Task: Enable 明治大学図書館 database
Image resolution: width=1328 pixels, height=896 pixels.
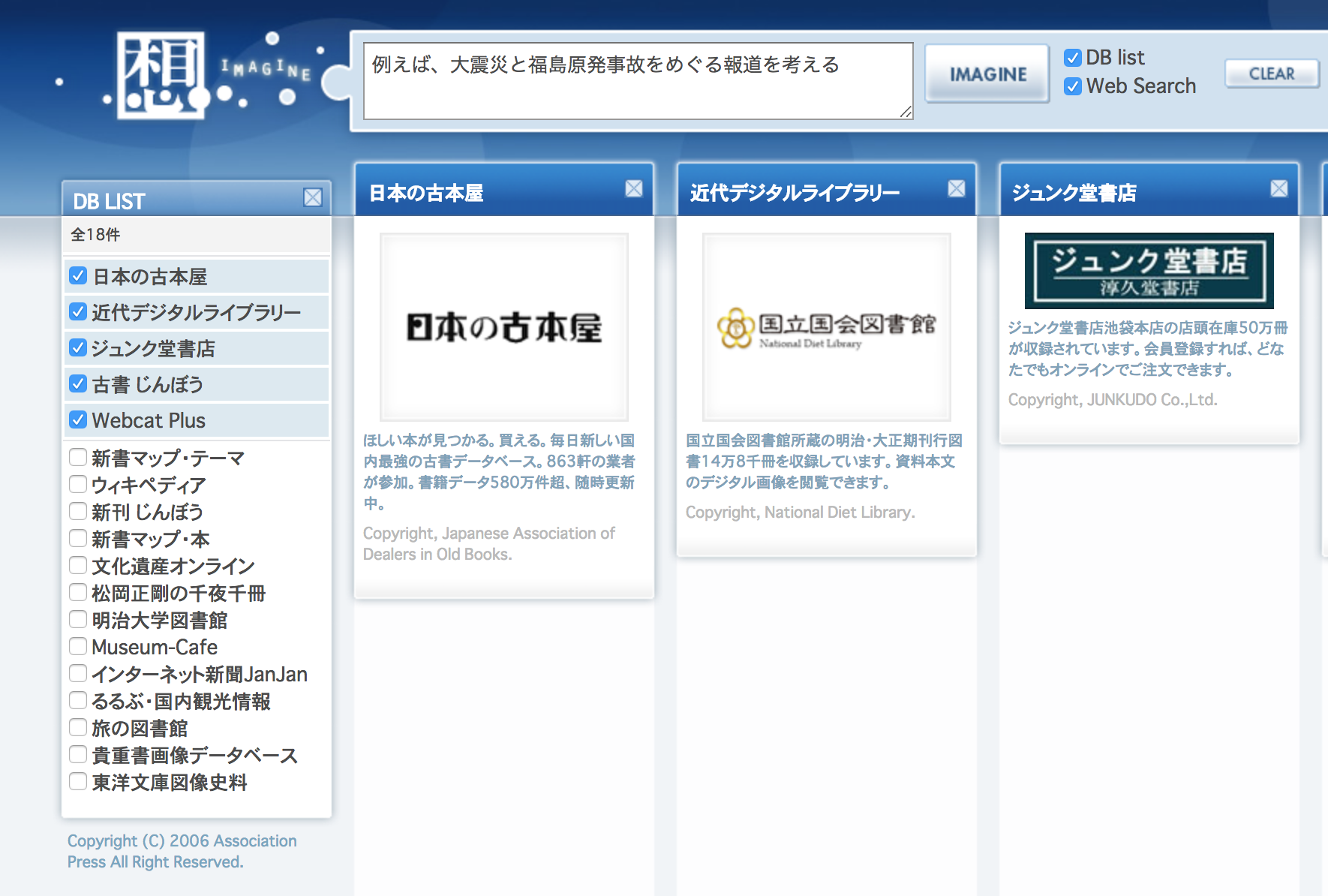Action: coord(78,619)
